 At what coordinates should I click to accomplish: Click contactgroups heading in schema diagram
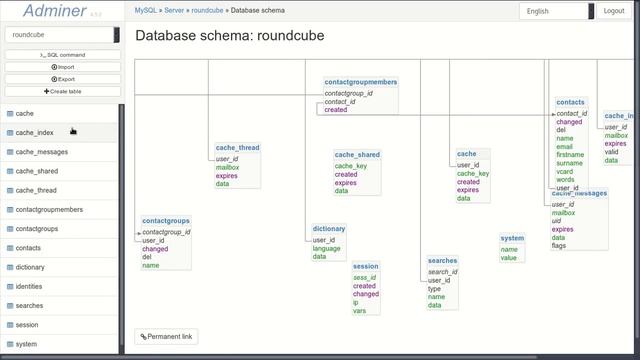click(166, 220)
